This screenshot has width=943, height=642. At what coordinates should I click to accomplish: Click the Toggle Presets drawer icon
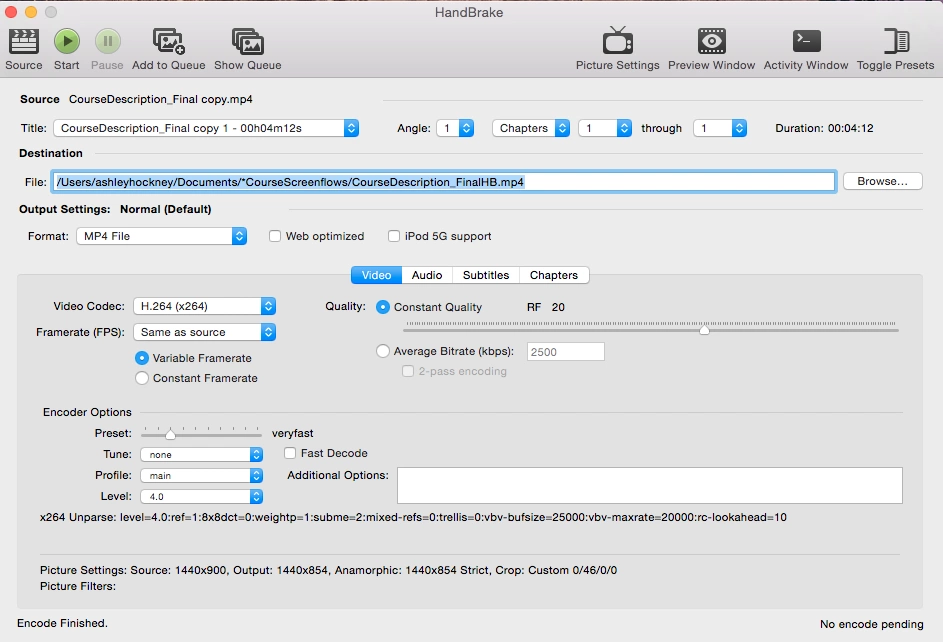pyautogui.click(x=895, y=41)
